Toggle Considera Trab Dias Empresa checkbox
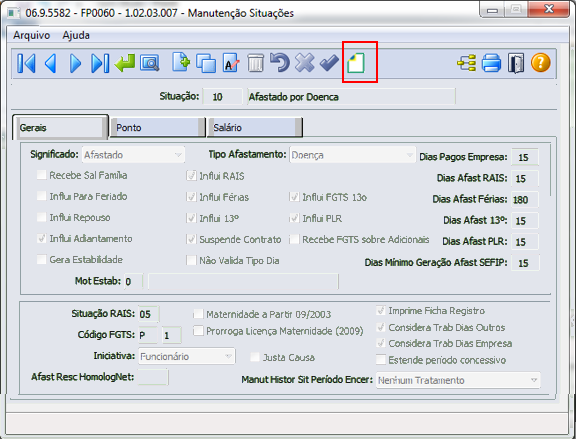The width and height of the screenshot is (577, 439). coord(381,343)
